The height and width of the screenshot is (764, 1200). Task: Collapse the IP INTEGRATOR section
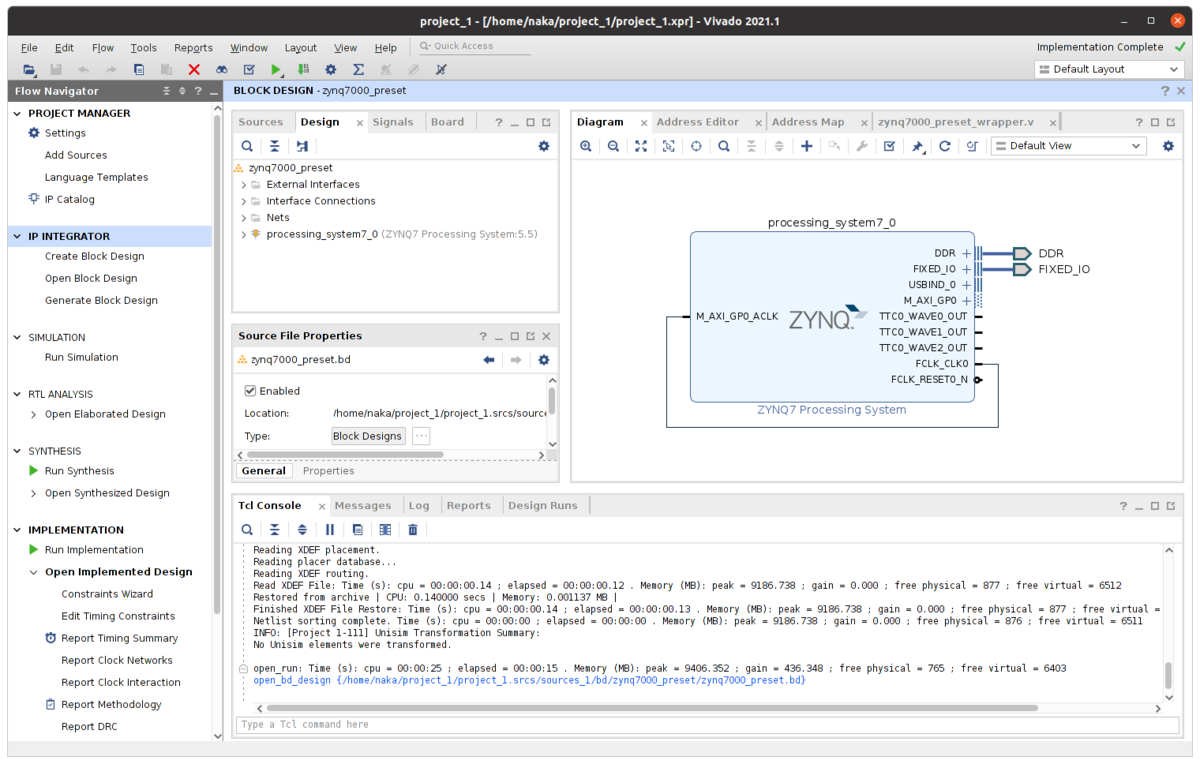point(17,237)
